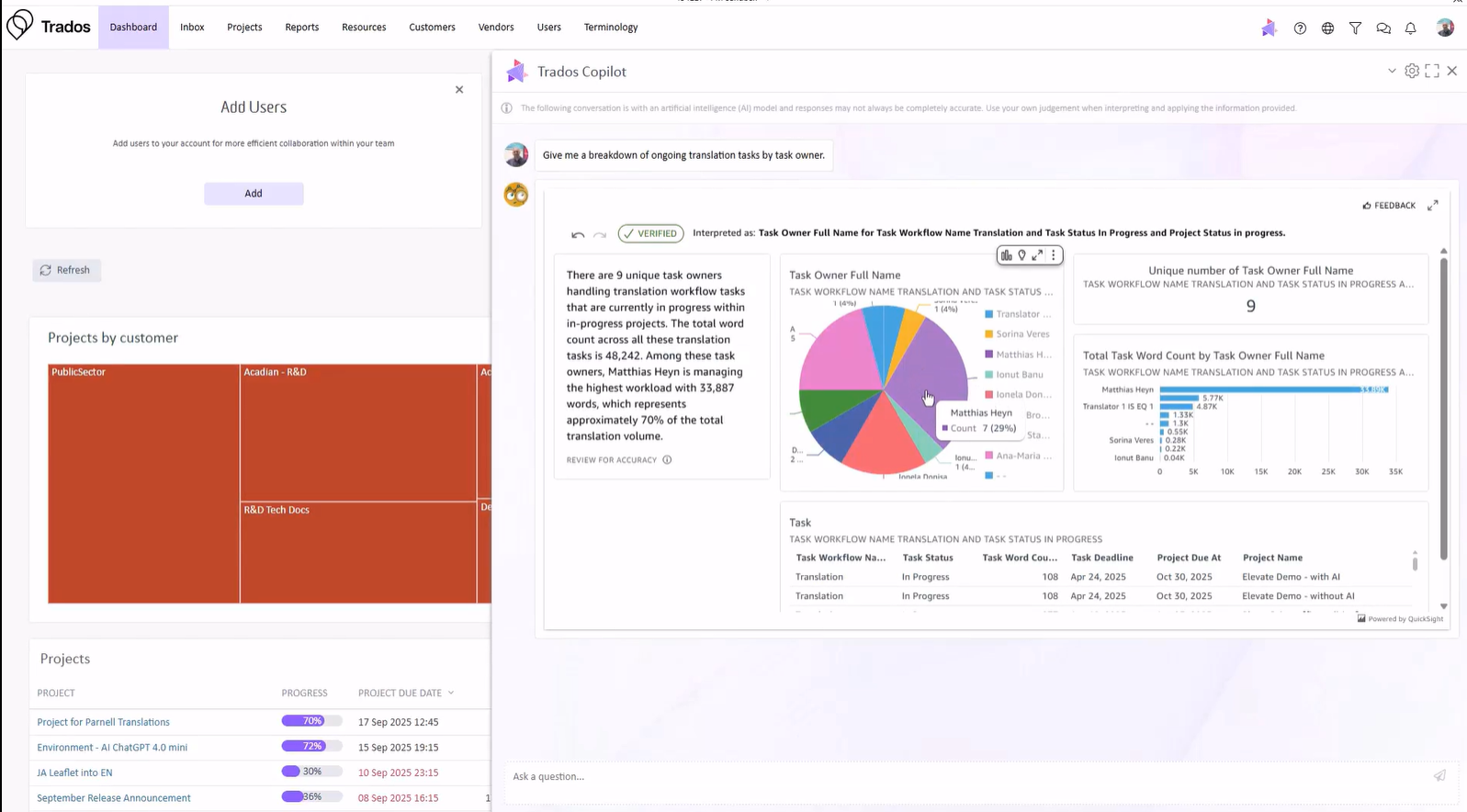
Task: Send the question with the paper plane icon
Action: [1439, 776]
